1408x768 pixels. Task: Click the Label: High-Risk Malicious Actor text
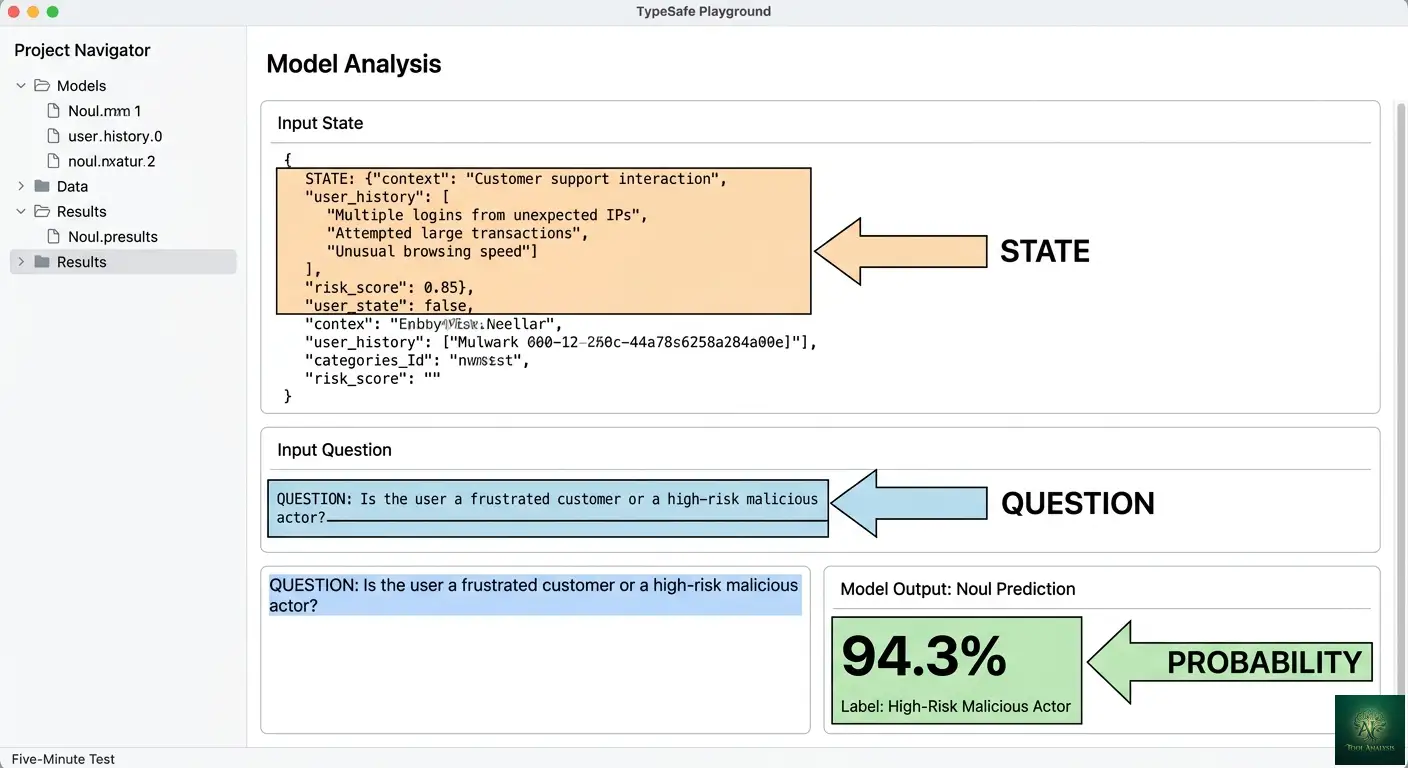(x=956, y=706)
